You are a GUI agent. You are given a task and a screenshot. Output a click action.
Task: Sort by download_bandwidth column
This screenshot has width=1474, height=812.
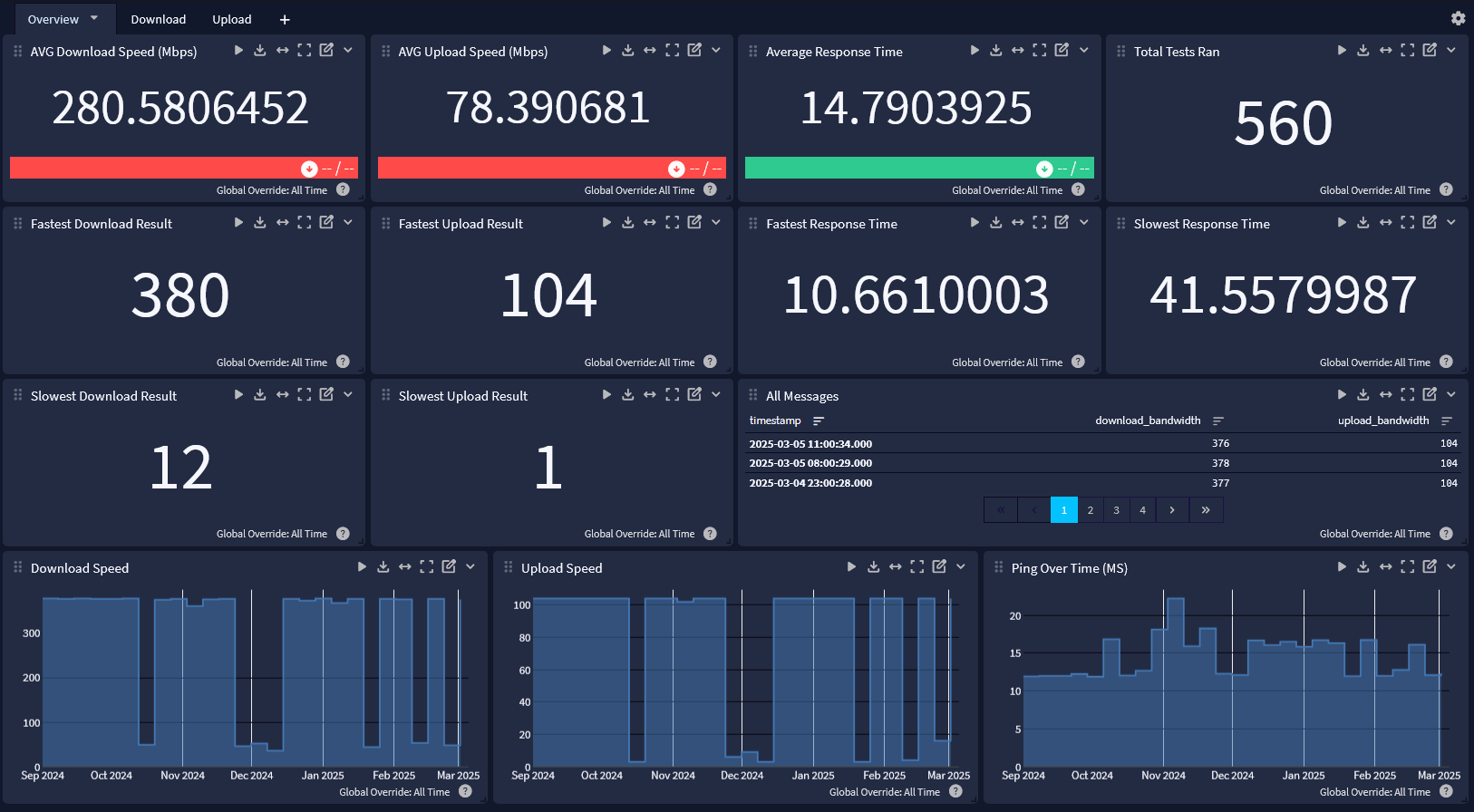(x=1218, y=420)
